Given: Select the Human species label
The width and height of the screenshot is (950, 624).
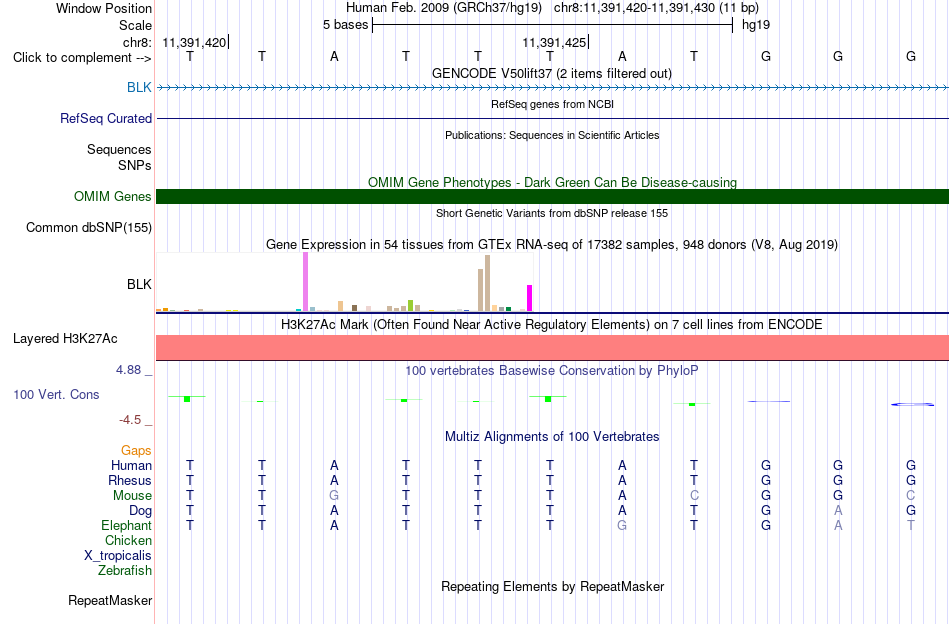Looking at the screenshot, I should (131, 465).
